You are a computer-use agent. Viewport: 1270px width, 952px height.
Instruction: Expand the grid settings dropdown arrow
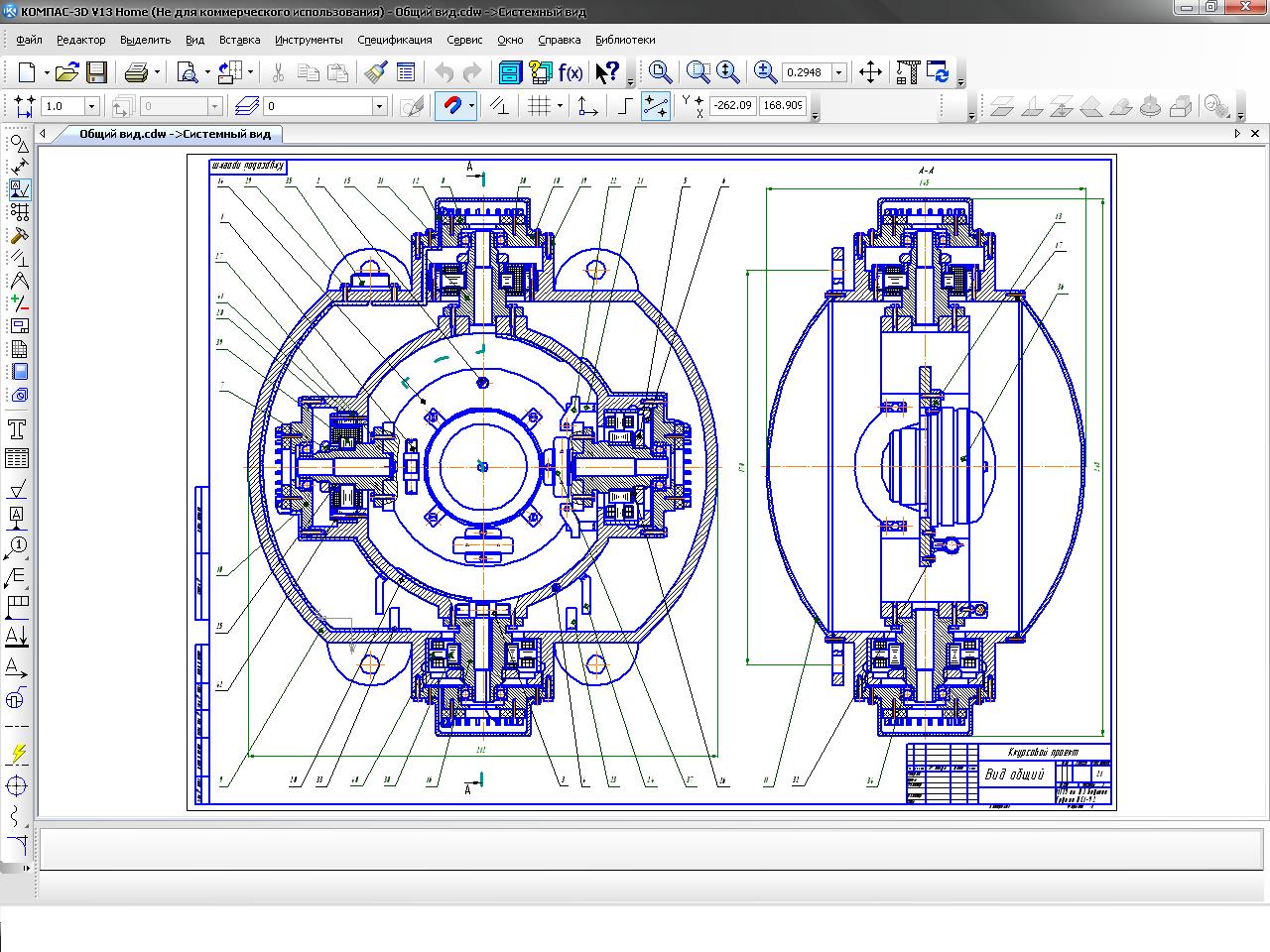560,106
